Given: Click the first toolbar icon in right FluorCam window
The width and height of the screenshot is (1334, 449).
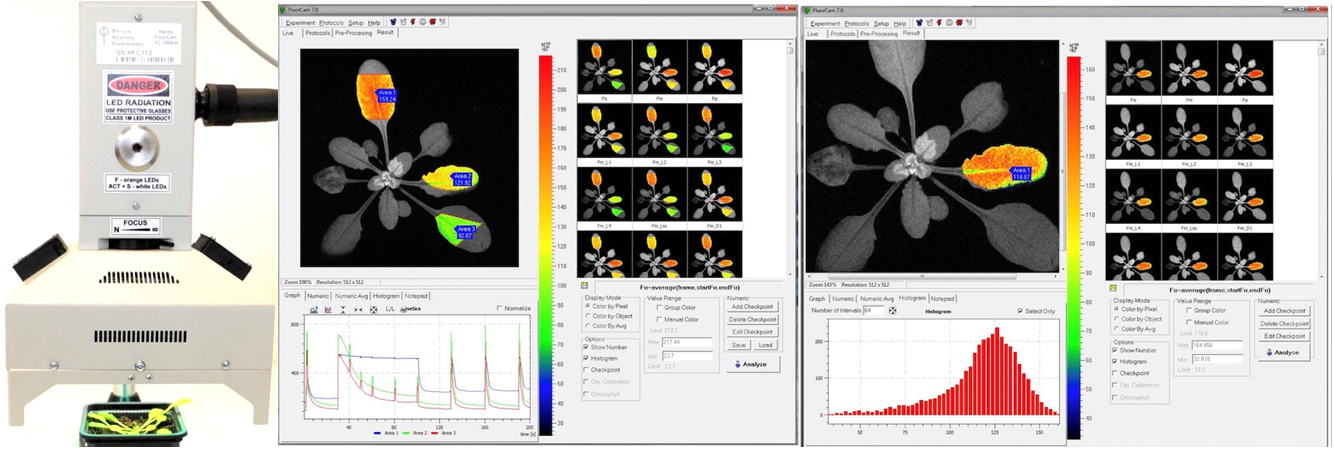Looking at the screenshot, I should (917, 23).
